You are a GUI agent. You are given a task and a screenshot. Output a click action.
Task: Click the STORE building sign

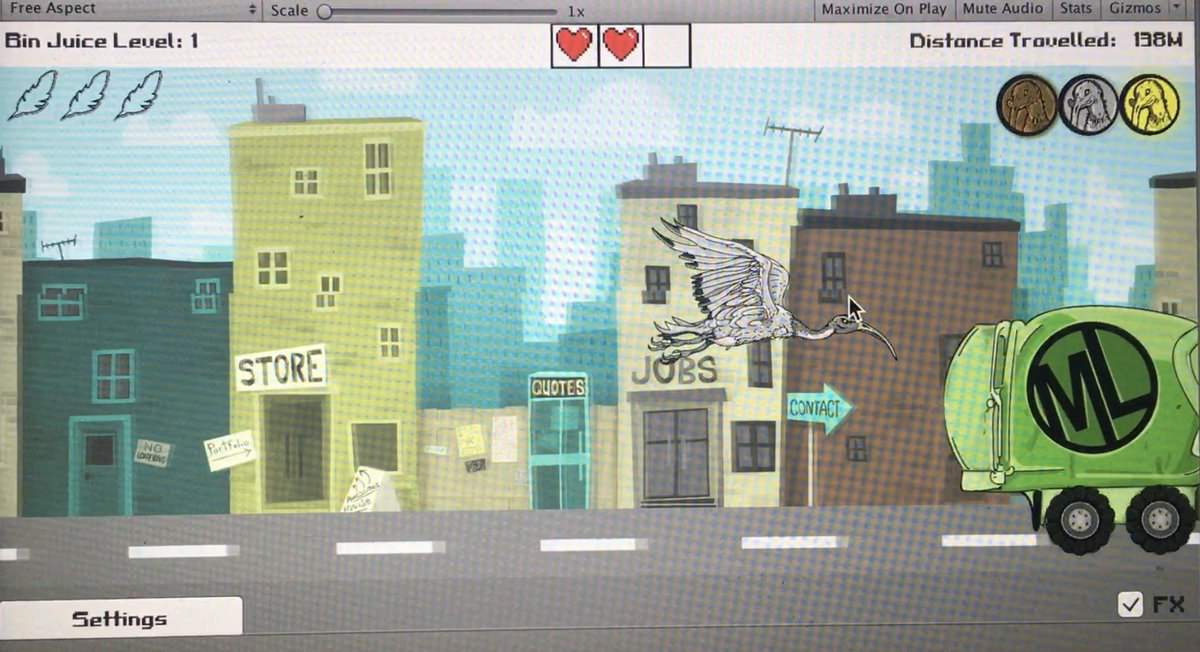282,368
